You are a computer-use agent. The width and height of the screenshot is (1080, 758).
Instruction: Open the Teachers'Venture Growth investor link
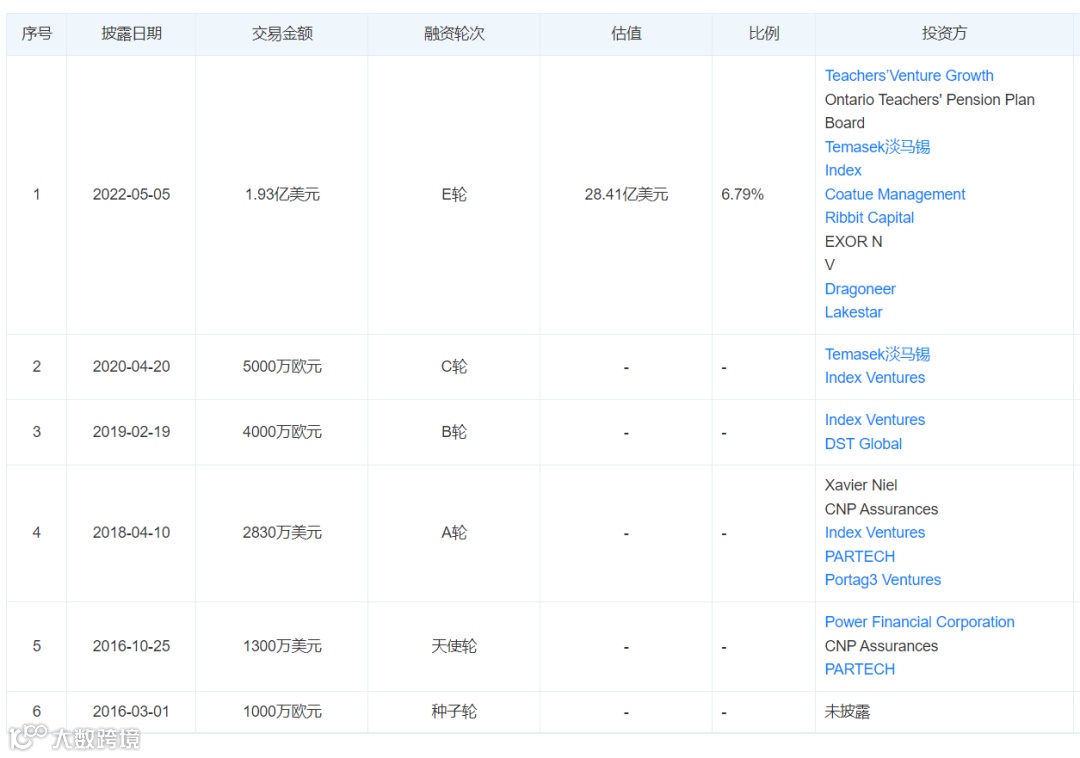[909, 76]
